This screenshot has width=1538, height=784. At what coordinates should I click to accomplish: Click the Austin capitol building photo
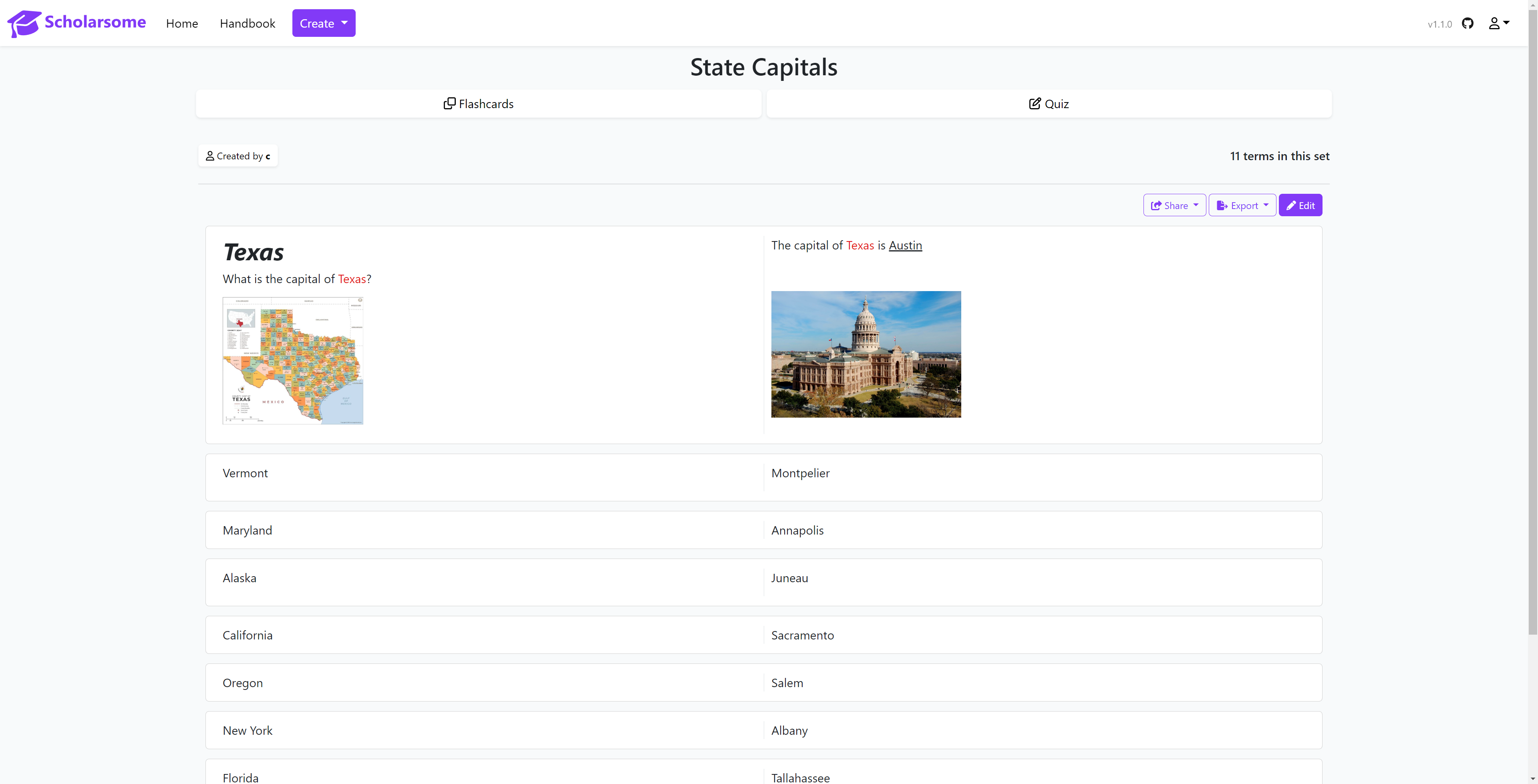point(866,354)
